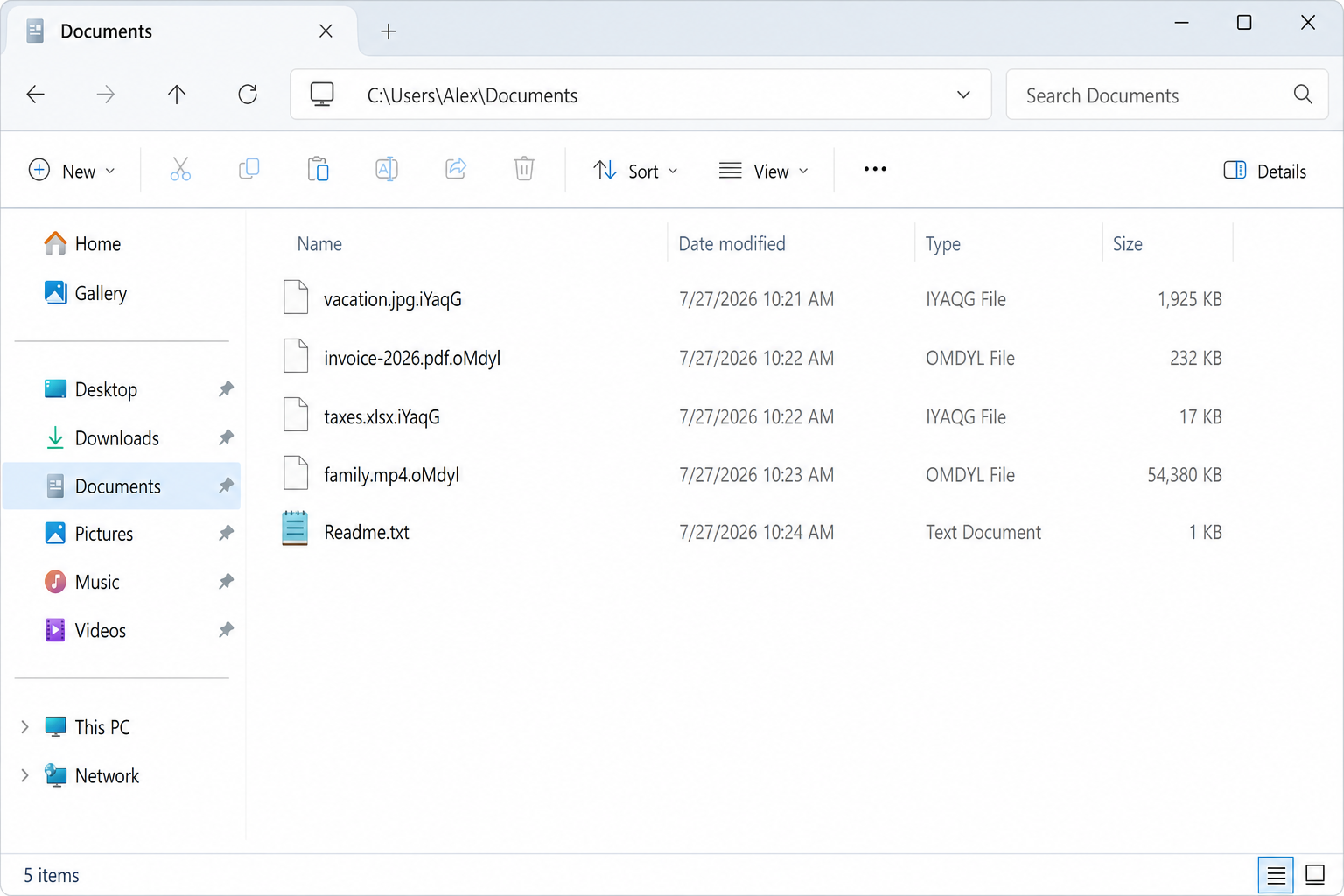Sort by the Size column header
The height and width of the screenshot is (896, 1344).
click(x=1127, y=244)
